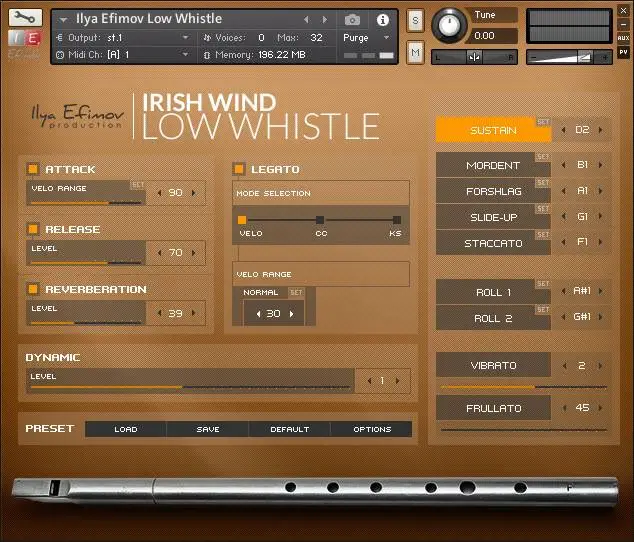
Task: Click the Tune value 0.00
Action: pyautogui.click(x=484, y=36)
